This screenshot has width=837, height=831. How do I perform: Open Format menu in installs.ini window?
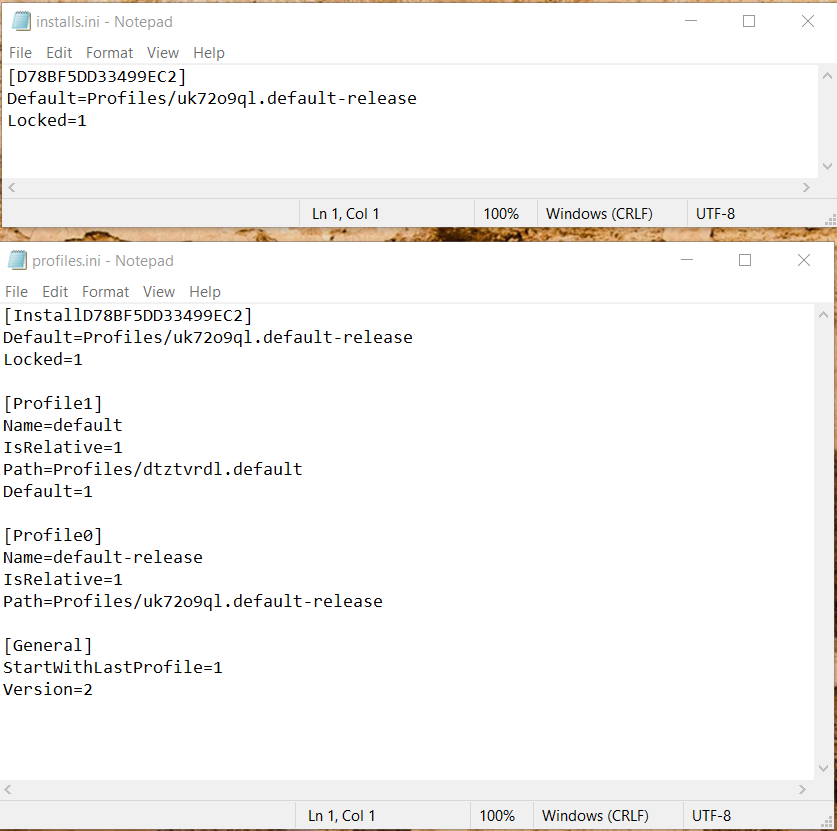point(109,53)
